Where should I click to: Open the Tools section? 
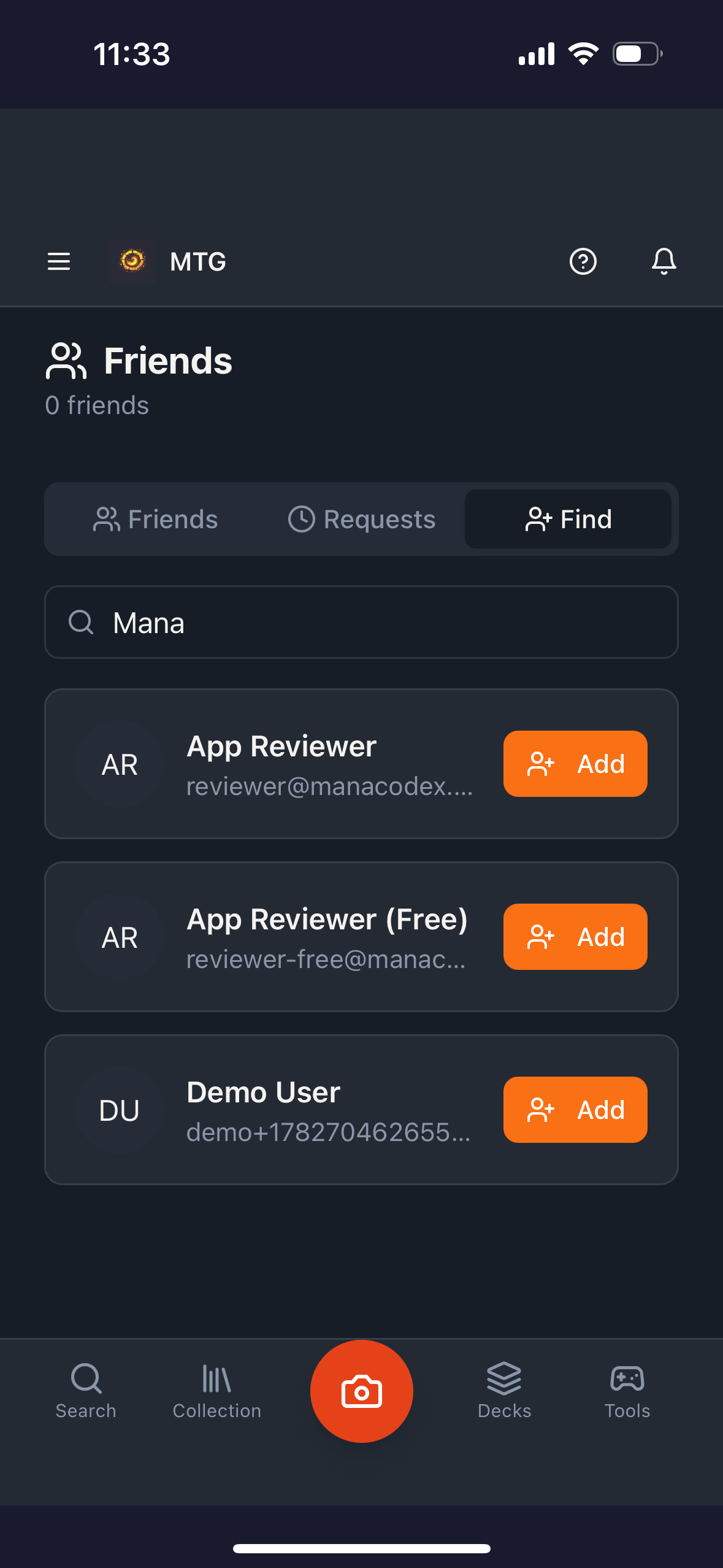(x=627, y=1391)
